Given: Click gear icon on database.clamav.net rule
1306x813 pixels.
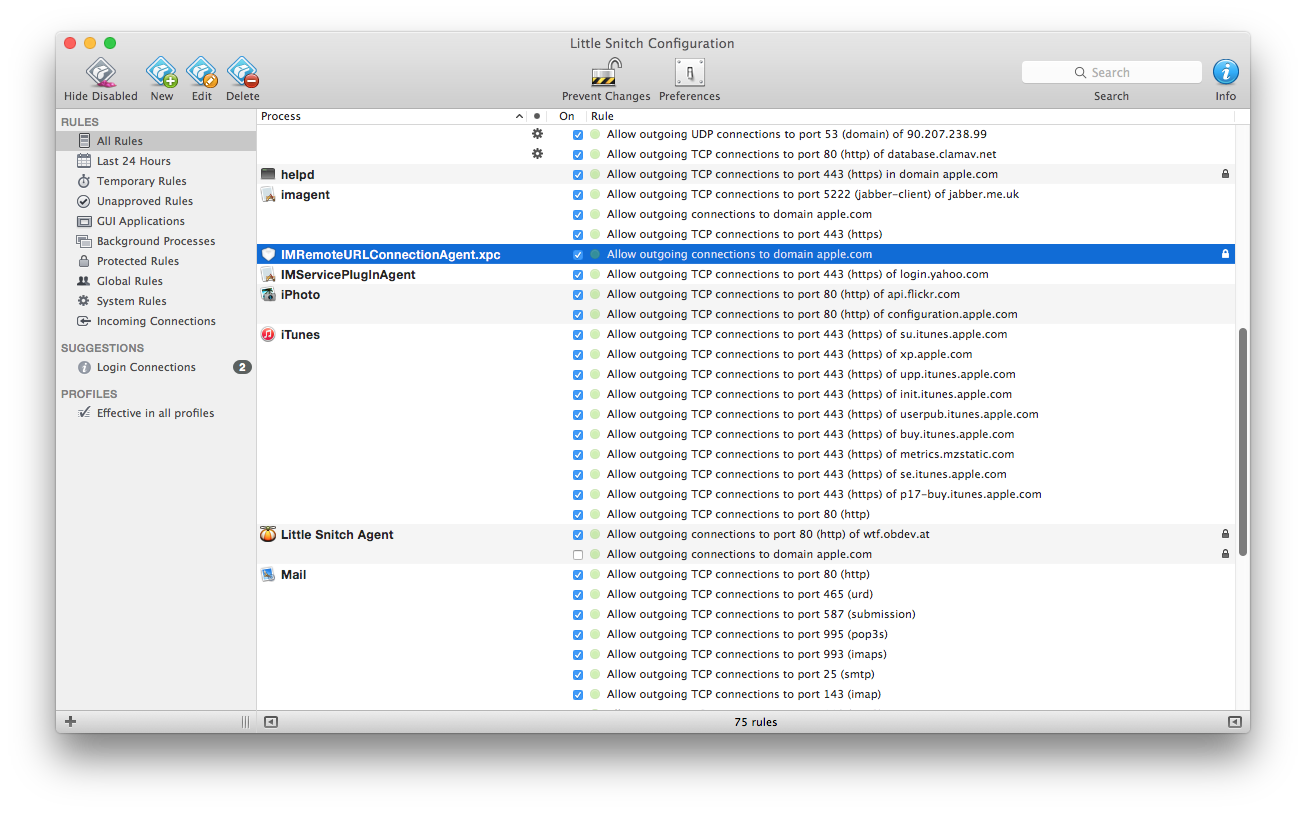Looking at the screenshot, I should tap(537, 153).
